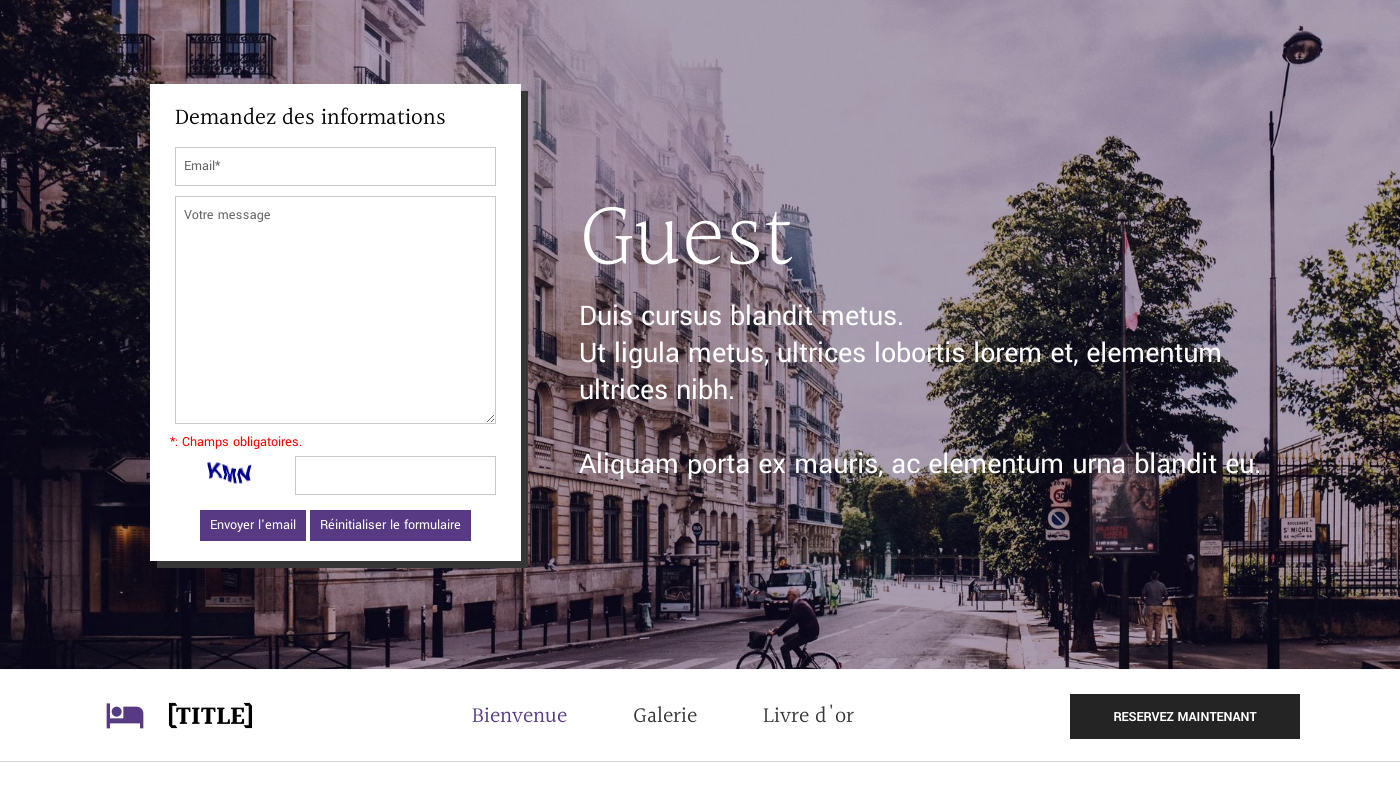The height and width of the screenshot is (786, 1400).
Task: Submit with Envoyer l'email button
Action: click(253, 525)
